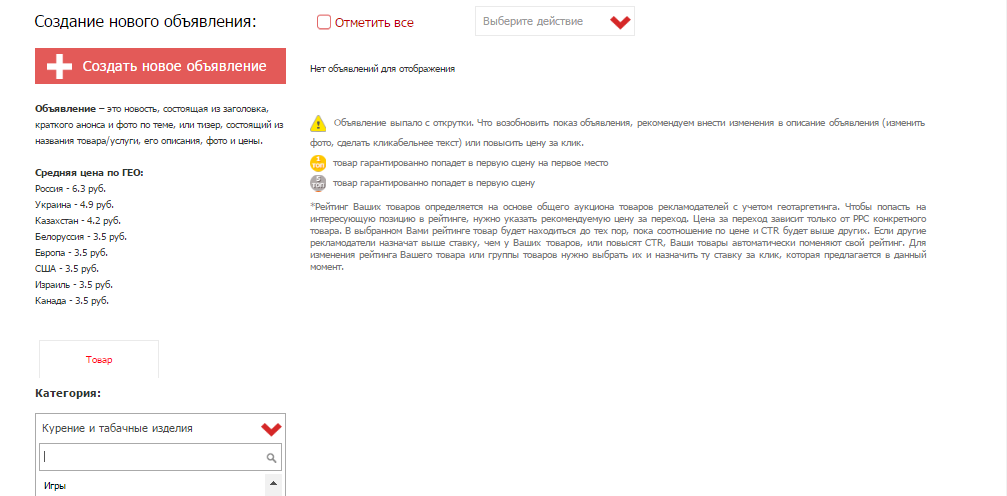Switch to the "Товар" tab

99,360
